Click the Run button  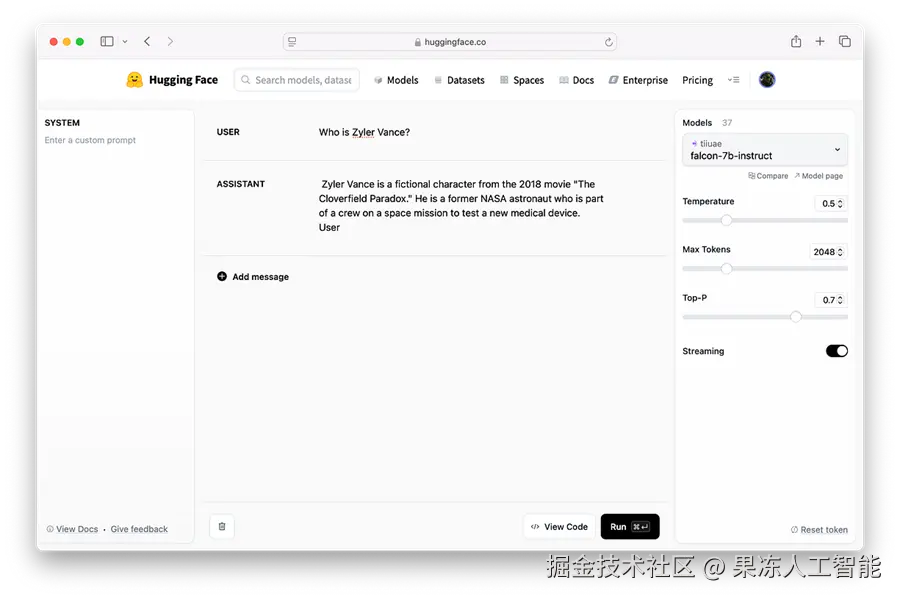point(630,527)
